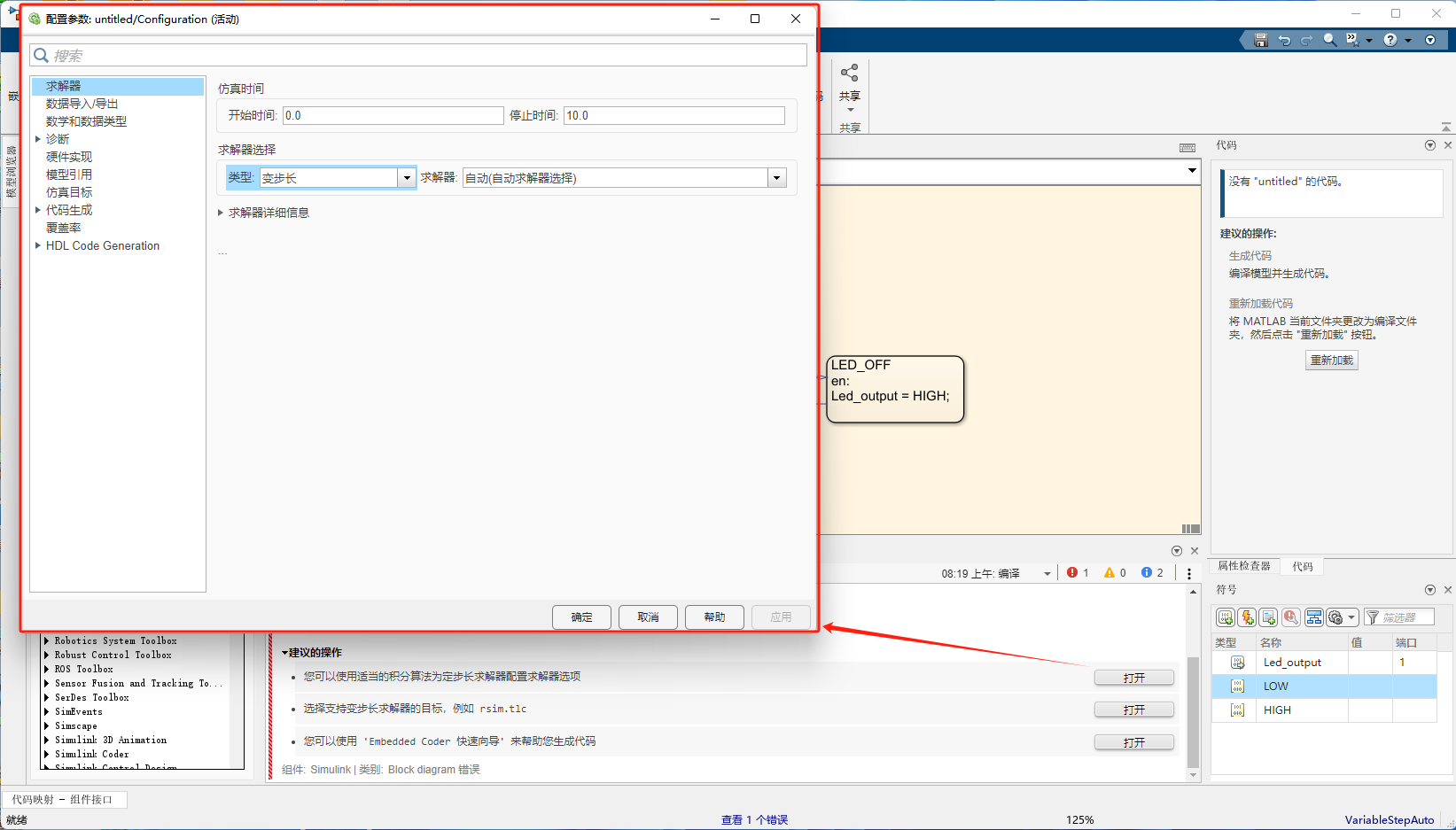
Task: Open the Code panel options circle arrow
Action: (x=1430, y=145)
